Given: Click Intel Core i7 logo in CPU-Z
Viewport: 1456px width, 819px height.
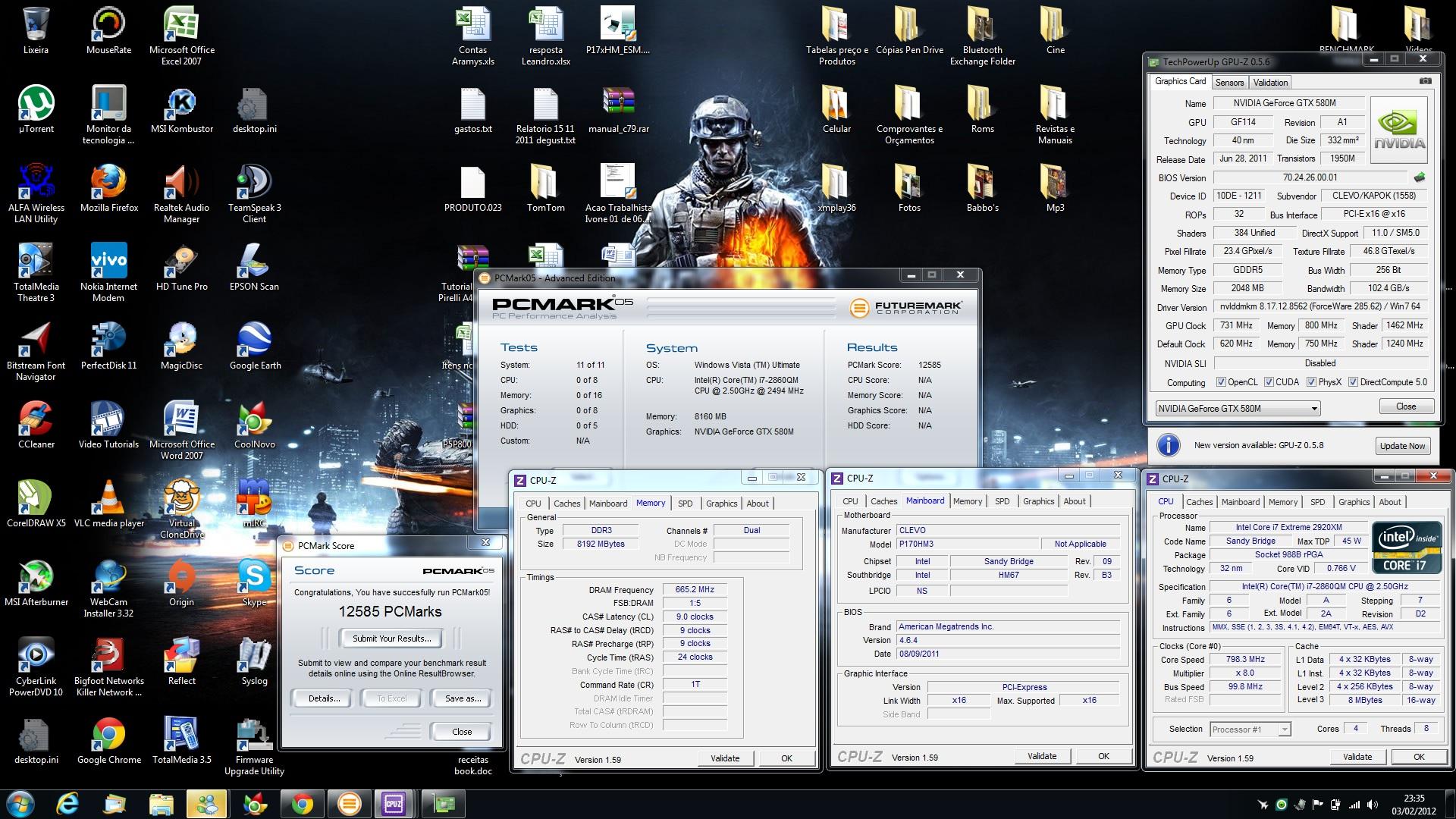Looking at the screenshot, I should 1407,546.
